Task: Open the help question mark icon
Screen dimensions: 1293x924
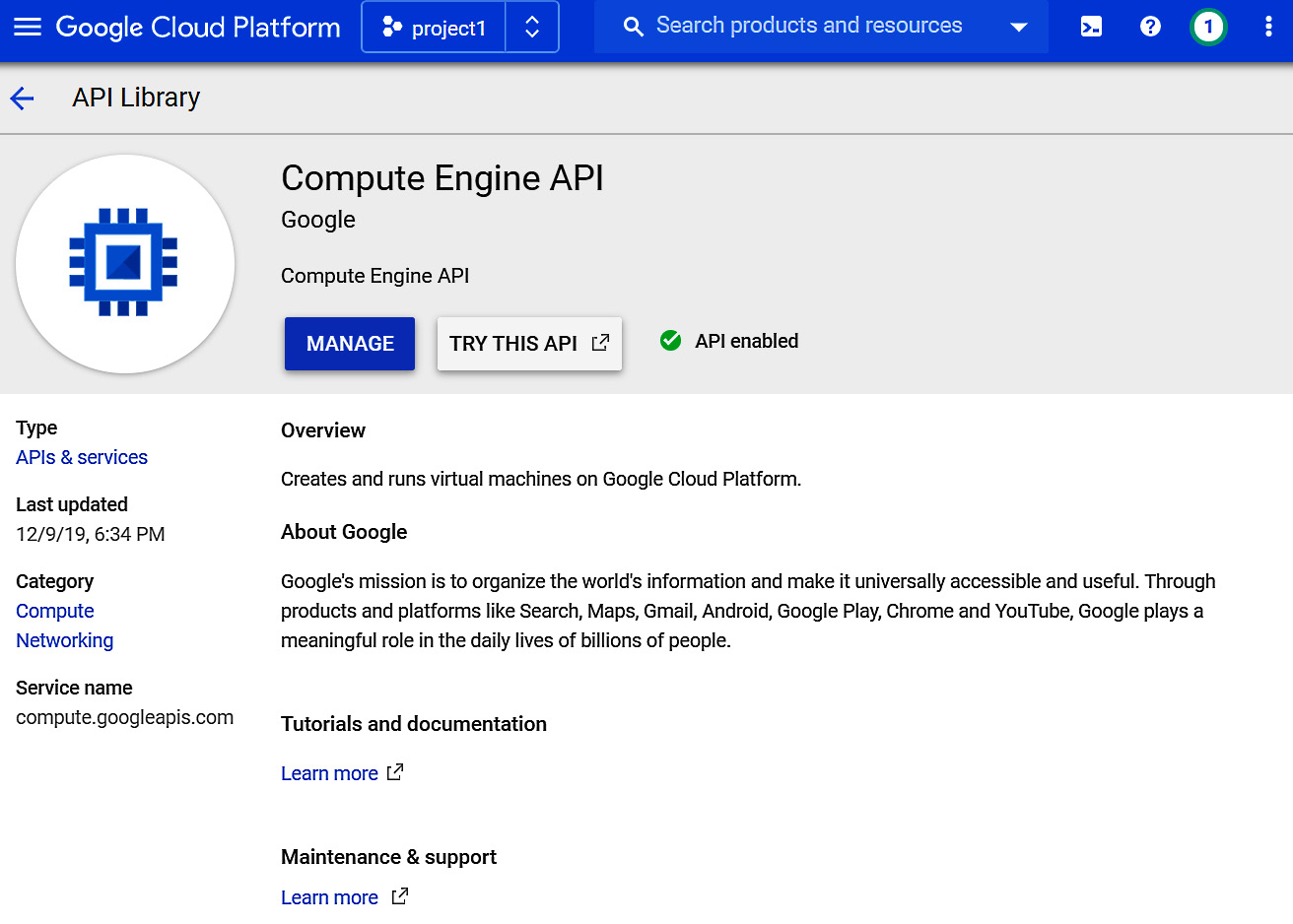Action: point(1150,27)
